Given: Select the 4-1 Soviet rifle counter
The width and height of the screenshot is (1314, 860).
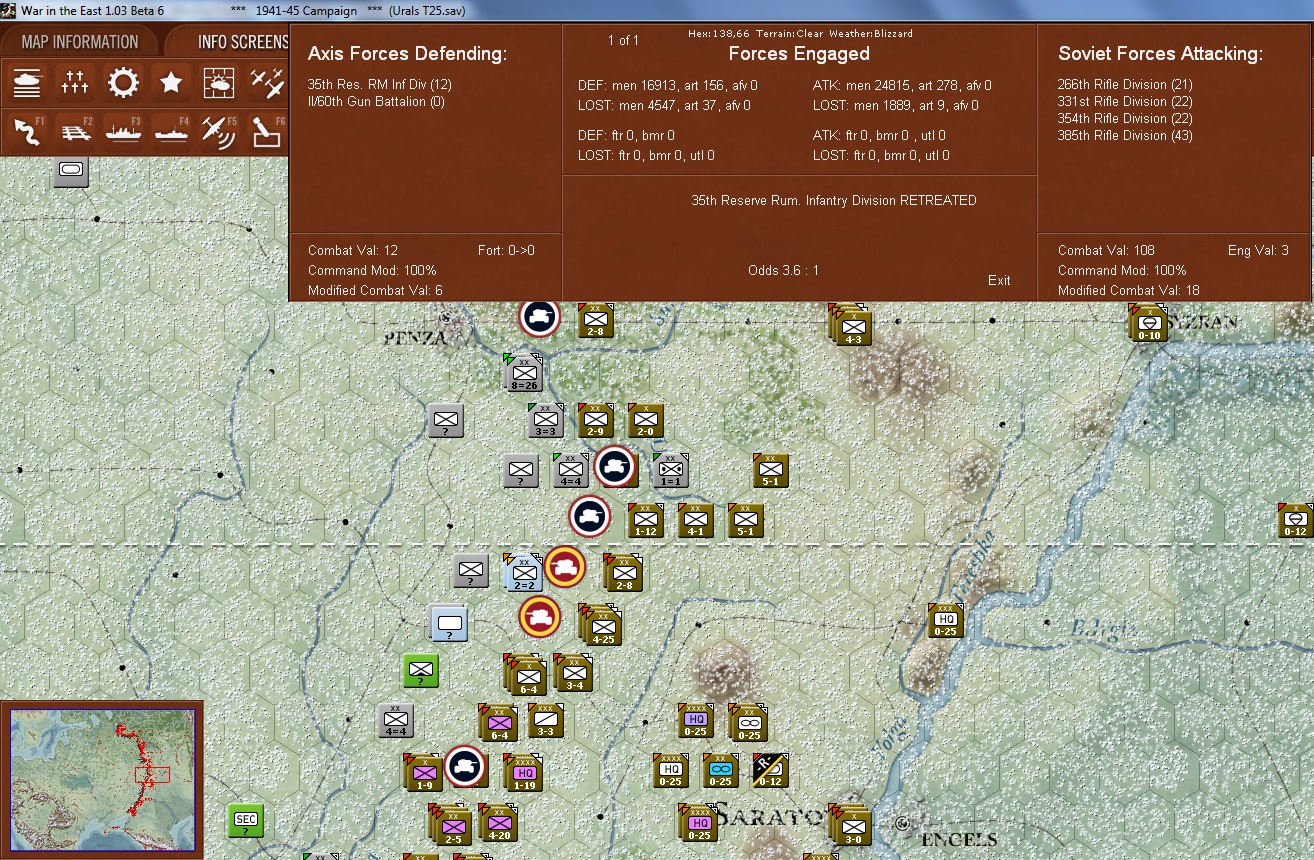Looking at the screenshot, I should pyautogui.click(x=696, y=520).
